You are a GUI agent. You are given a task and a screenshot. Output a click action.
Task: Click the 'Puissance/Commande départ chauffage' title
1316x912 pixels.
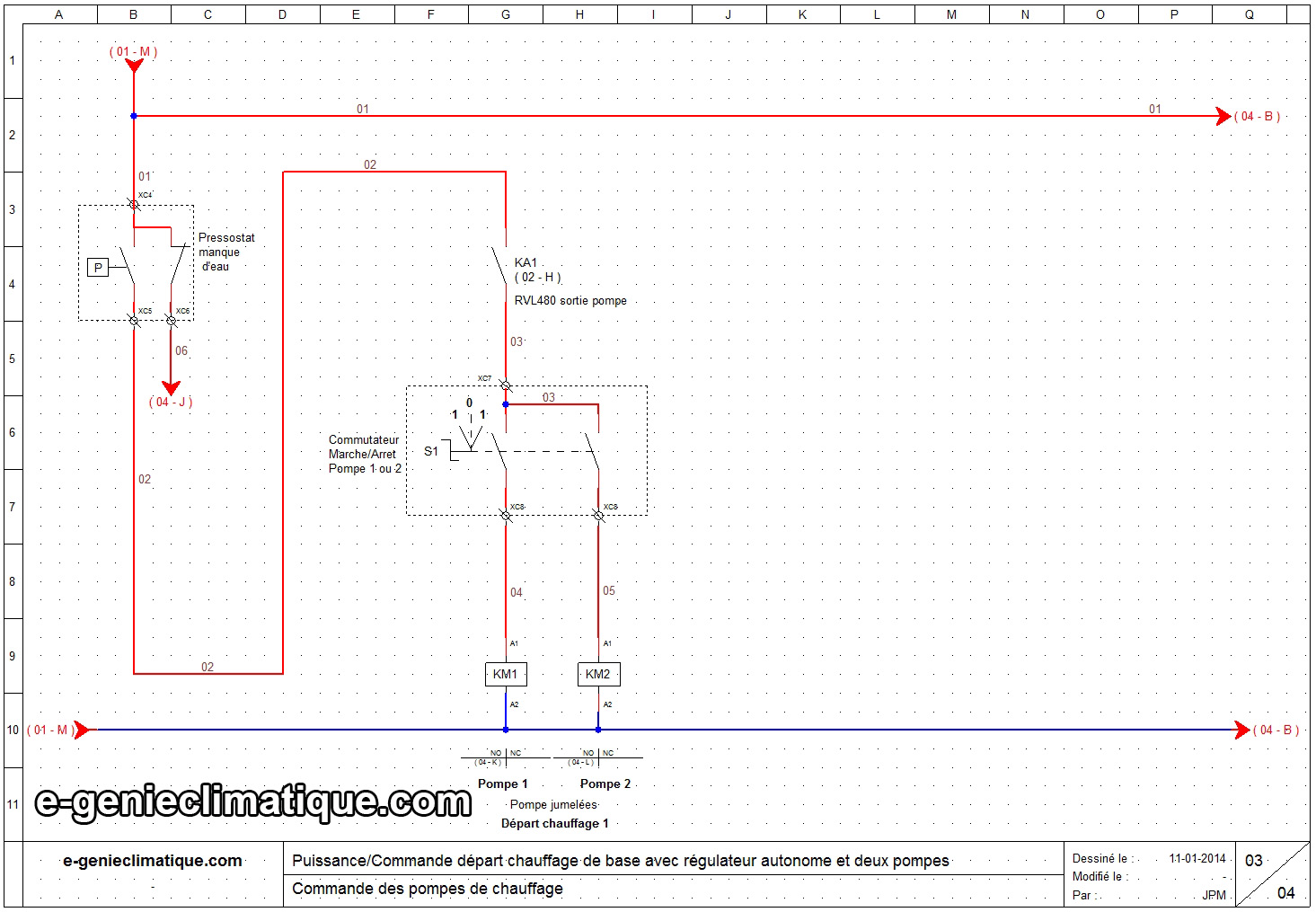pos(621,861)
